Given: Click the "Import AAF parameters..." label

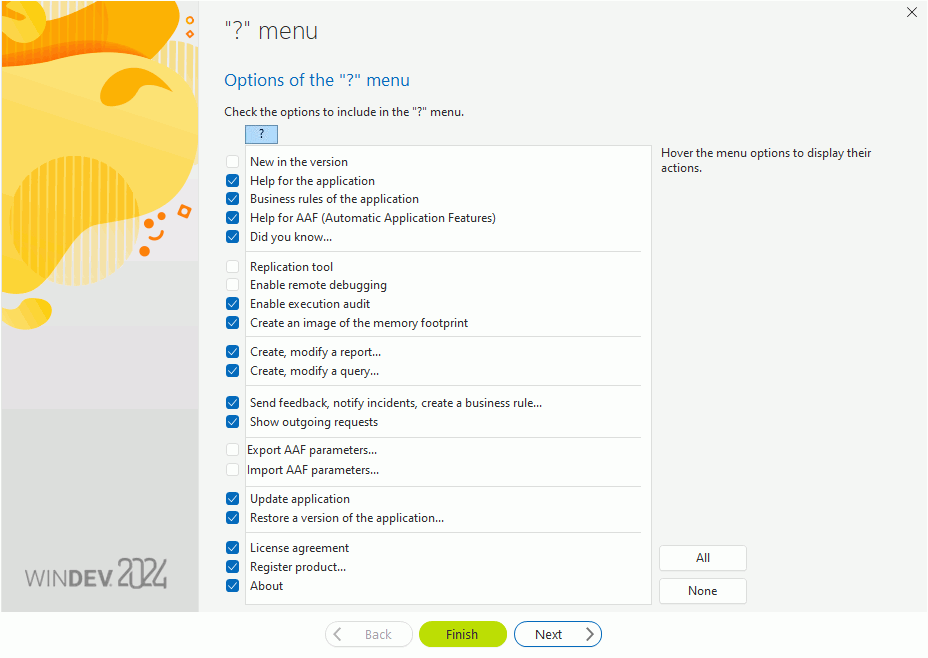Looking at the screenshot, I should 313,470.
